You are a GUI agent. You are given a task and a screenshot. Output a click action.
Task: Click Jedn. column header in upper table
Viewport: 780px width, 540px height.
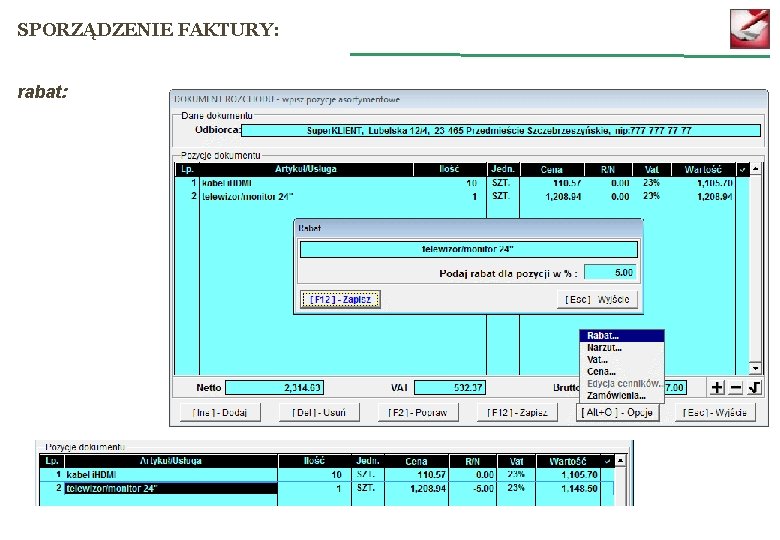[502, 170]
